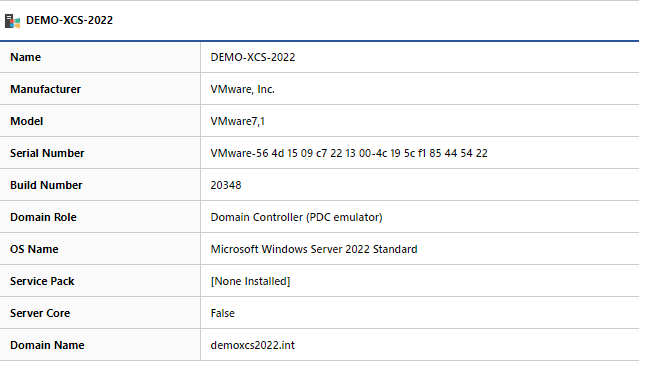Screen dimensions: 647x371
Task: Click the demoxcs2022.int domain name value
Action: pos(253,345)
